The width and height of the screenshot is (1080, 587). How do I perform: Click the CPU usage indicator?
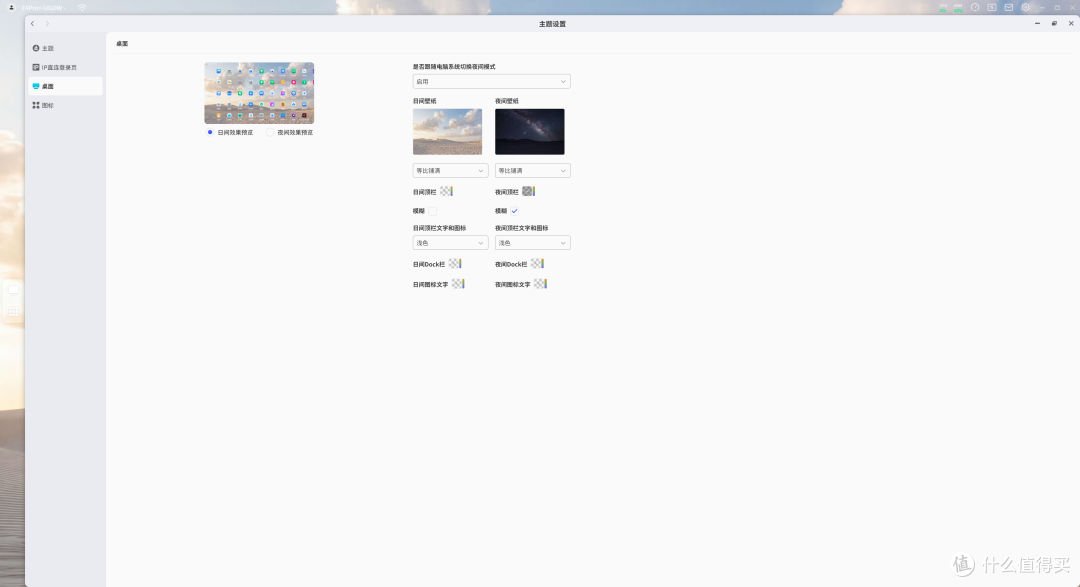(942, 8)
